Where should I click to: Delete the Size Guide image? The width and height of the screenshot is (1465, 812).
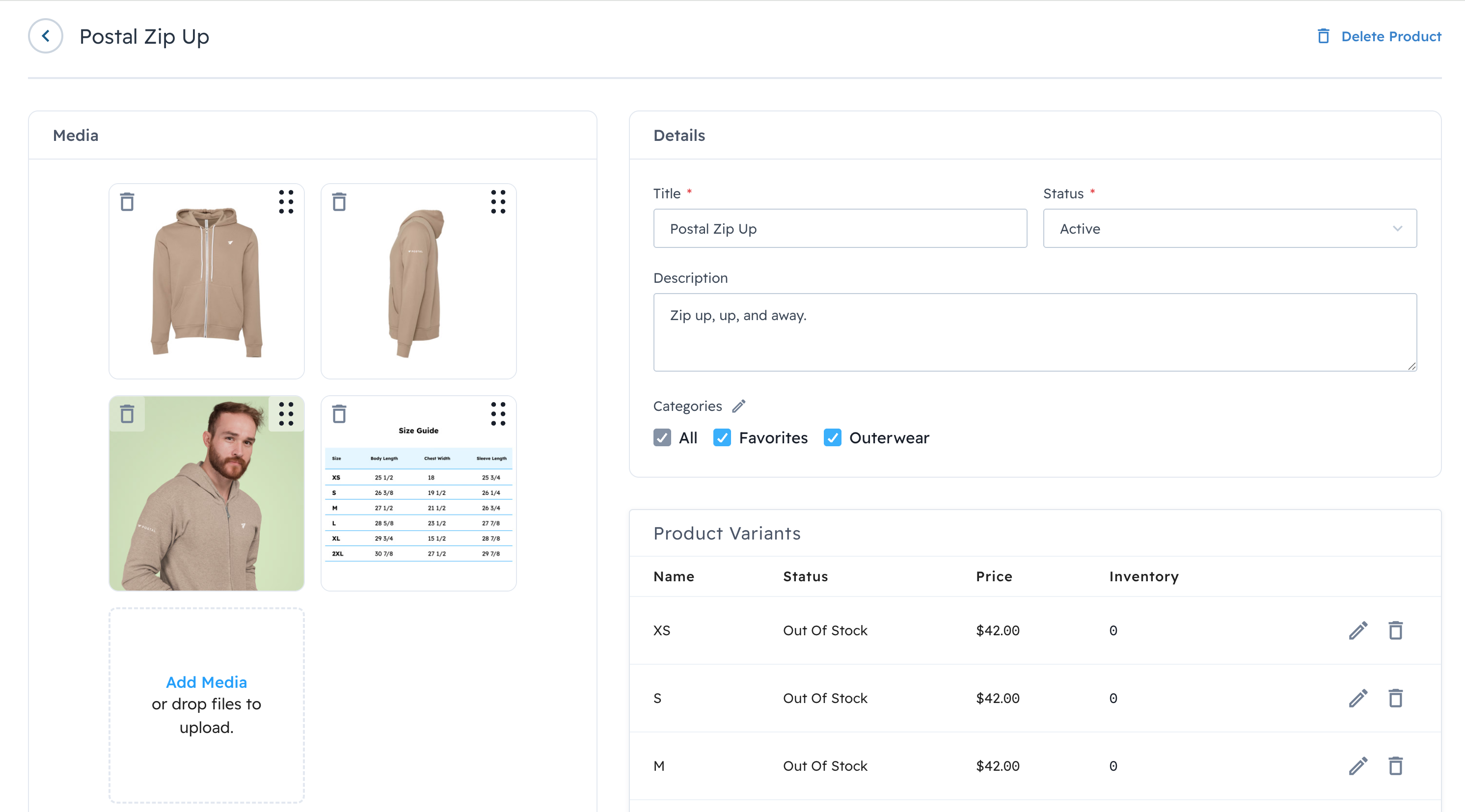point(339,414)
